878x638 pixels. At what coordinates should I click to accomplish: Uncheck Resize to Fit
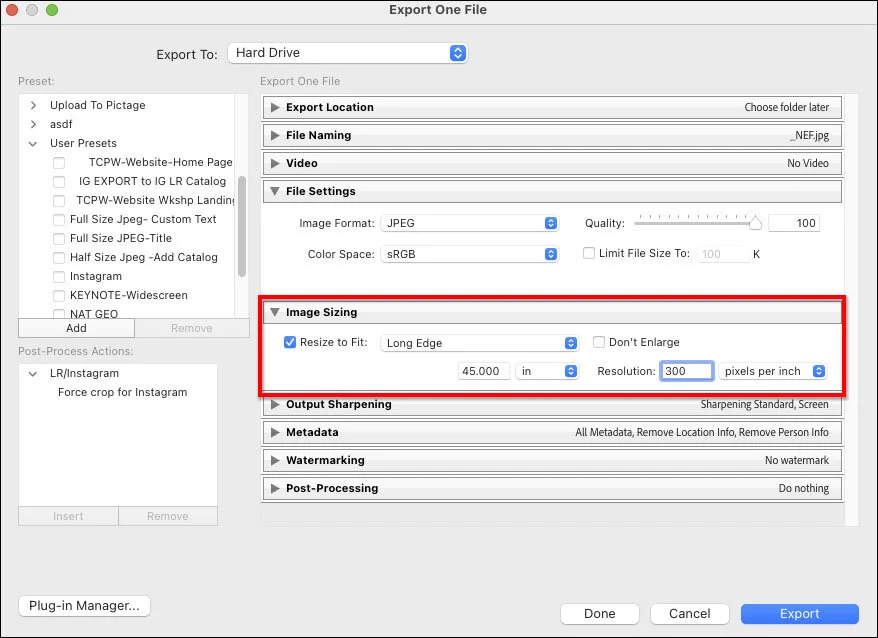click(290, 342)
